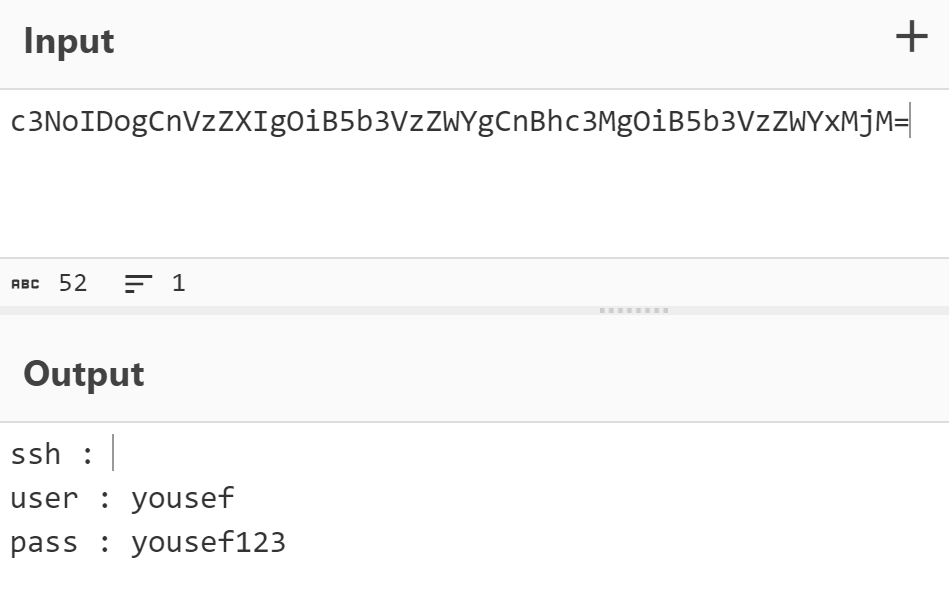Click the Output panel heading

(84, 374)
